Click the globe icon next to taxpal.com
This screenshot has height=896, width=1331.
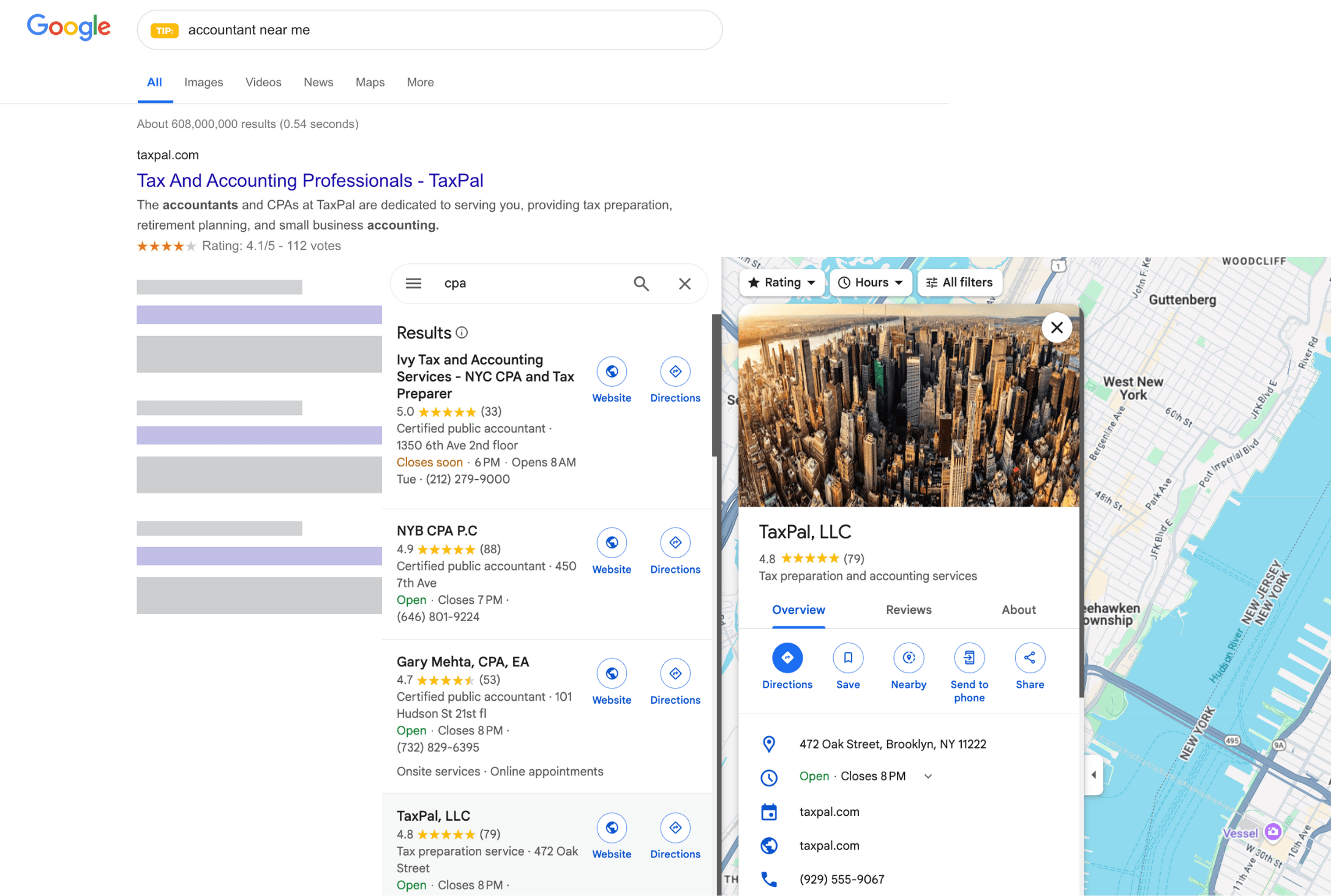(x=769, y=845)
